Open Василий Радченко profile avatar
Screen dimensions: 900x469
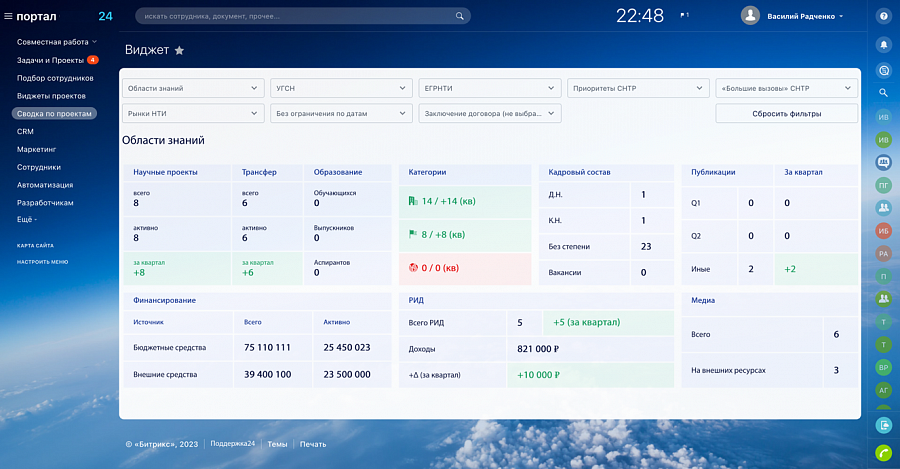tap(750, 15)
